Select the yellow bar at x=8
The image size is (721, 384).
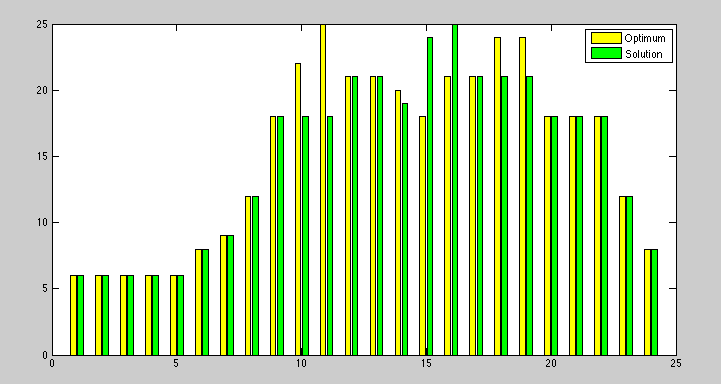(248, 275)
